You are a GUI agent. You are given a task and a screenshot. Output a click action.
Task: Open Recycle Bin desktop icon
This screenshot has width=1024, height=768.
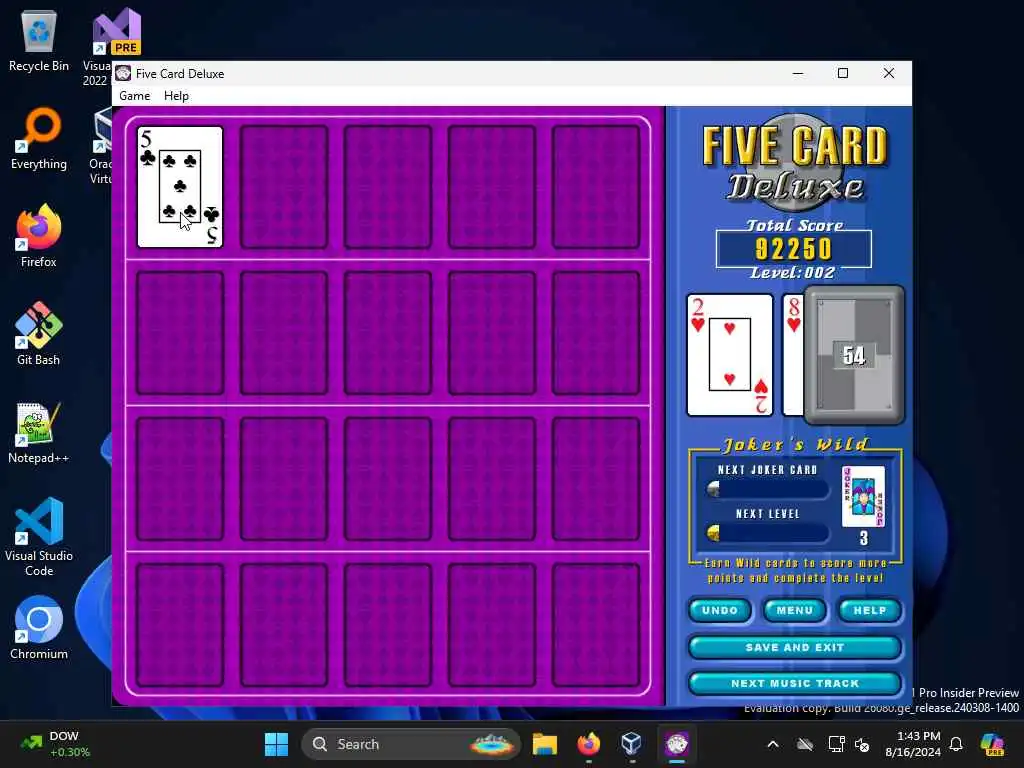pyautogui.click(x=39, y=40)
